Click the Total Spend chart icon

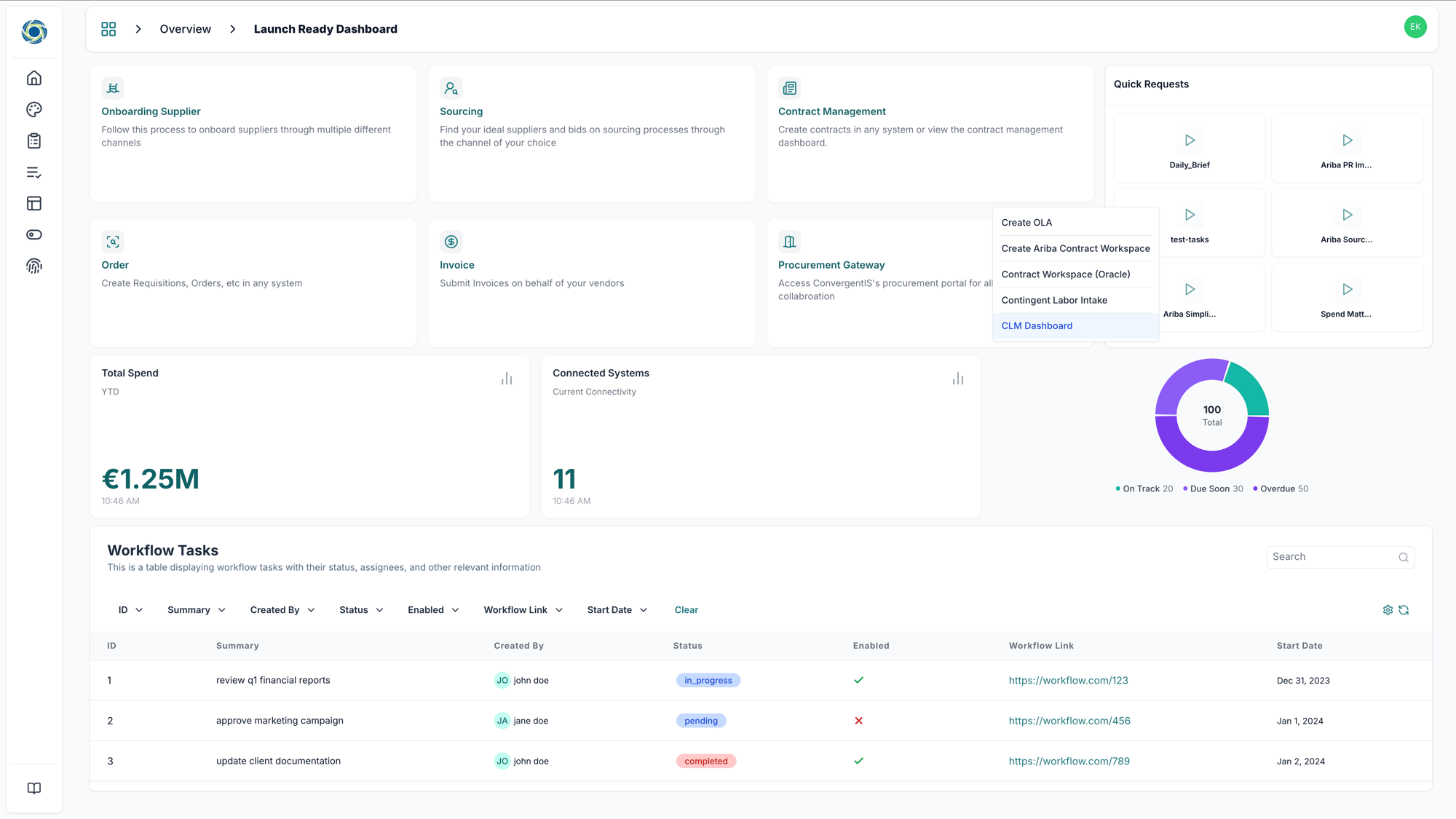pos(507,379)
